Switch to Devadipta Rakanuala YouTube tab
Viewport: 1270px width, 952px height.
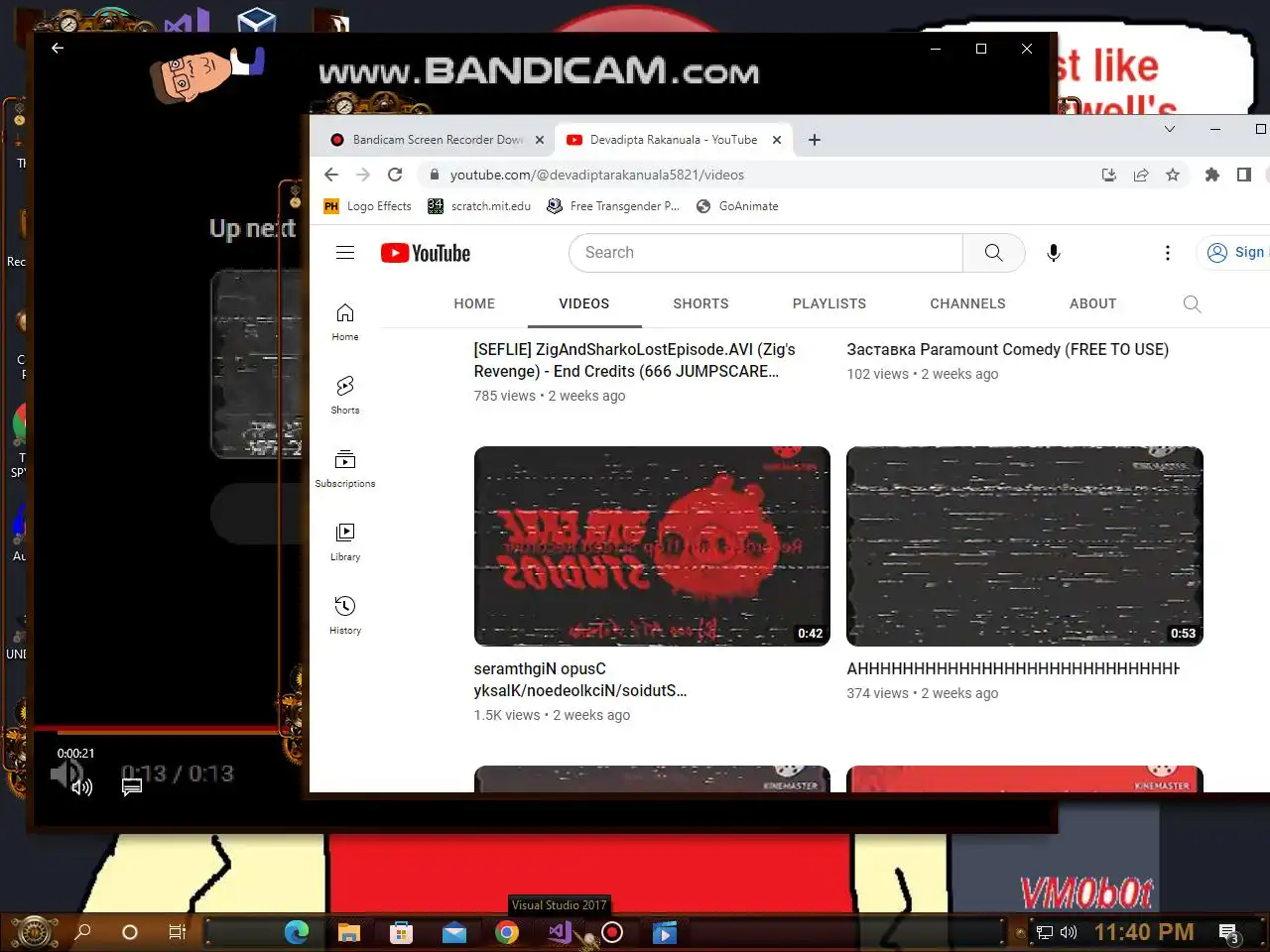point(674,140)
